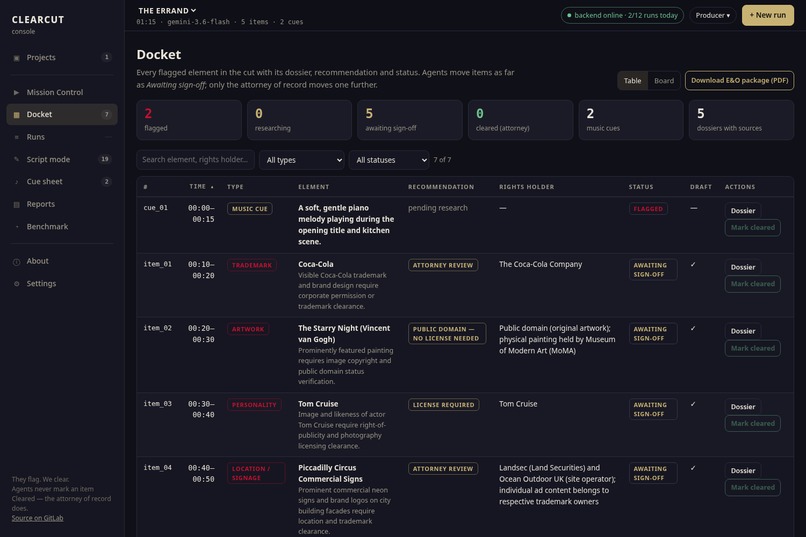Click the PUBLIC DOMAIN recommendation badge
This screenshot has width=806, height=537.
447,334
